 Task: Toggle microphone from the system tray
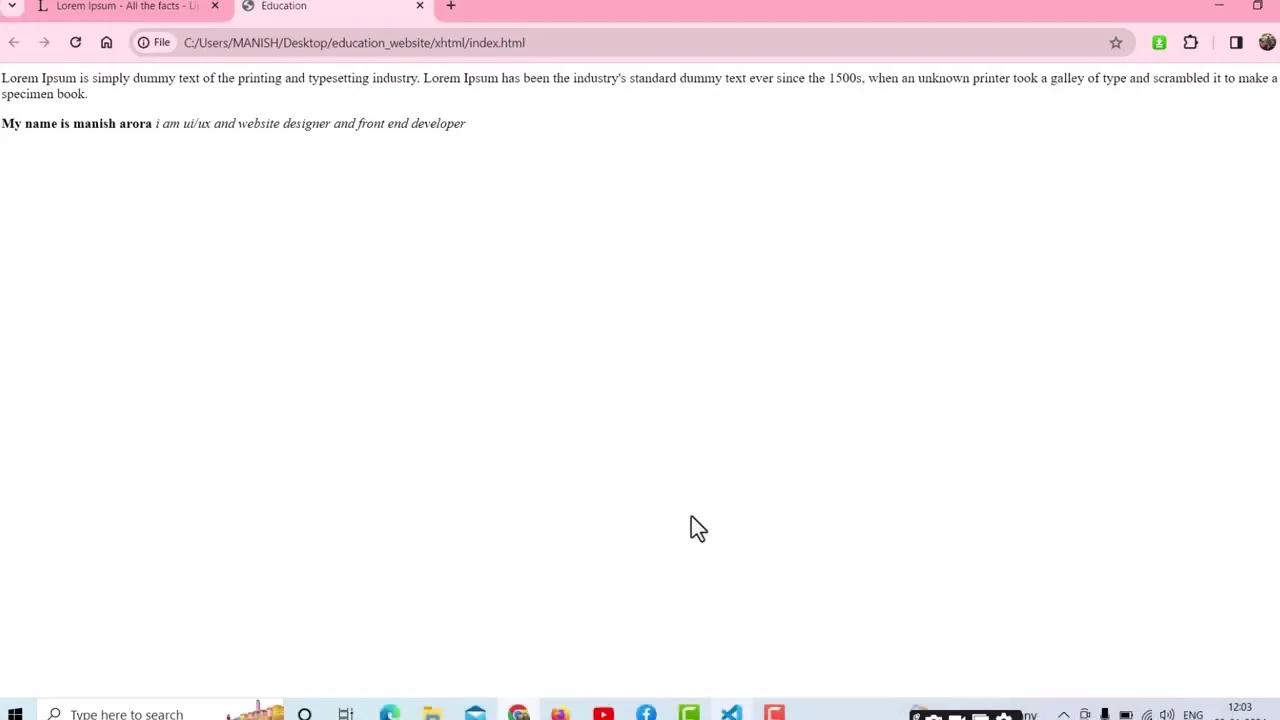coord(1105,714)
